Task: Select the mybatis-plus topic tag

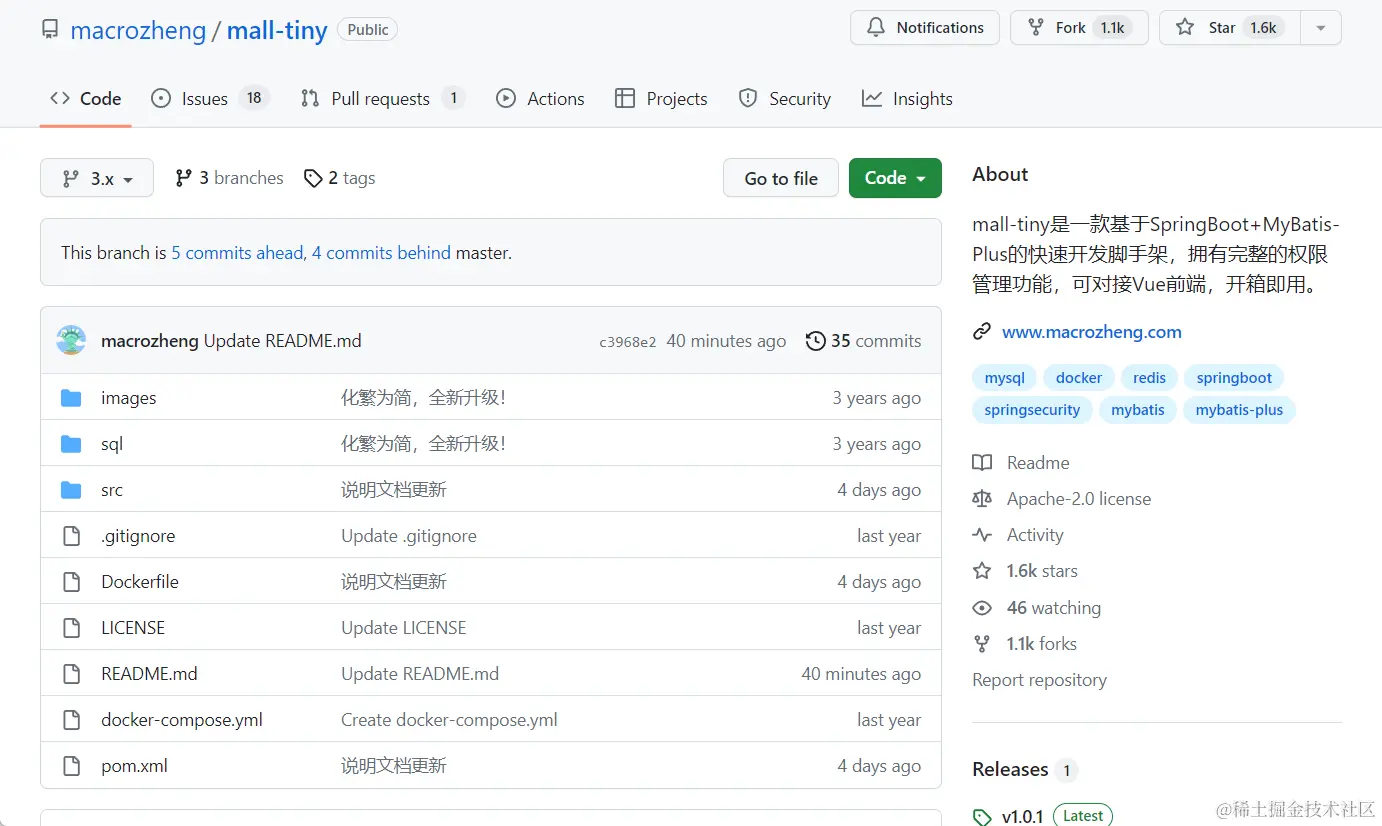Action: pos(1239,410)
